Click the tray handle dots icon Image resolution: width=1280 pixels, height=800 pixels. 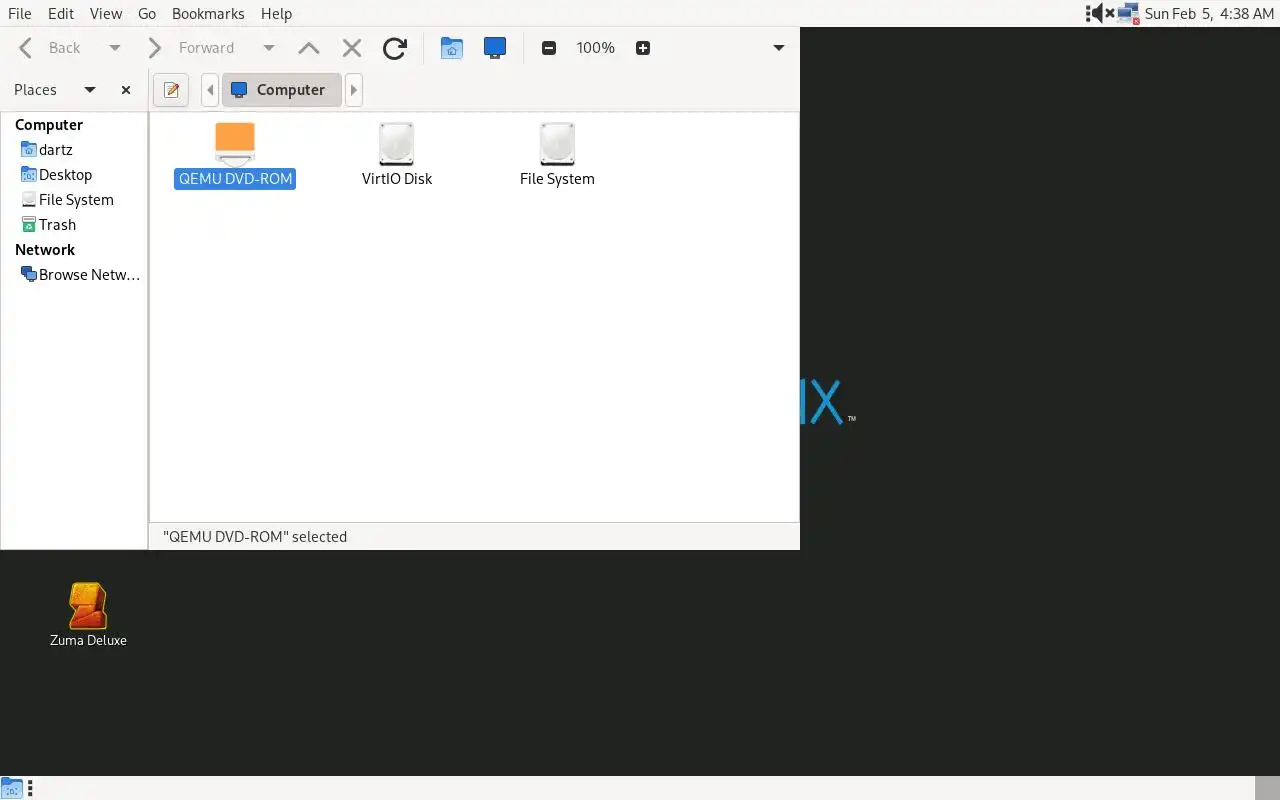[x=1088, y=13]
